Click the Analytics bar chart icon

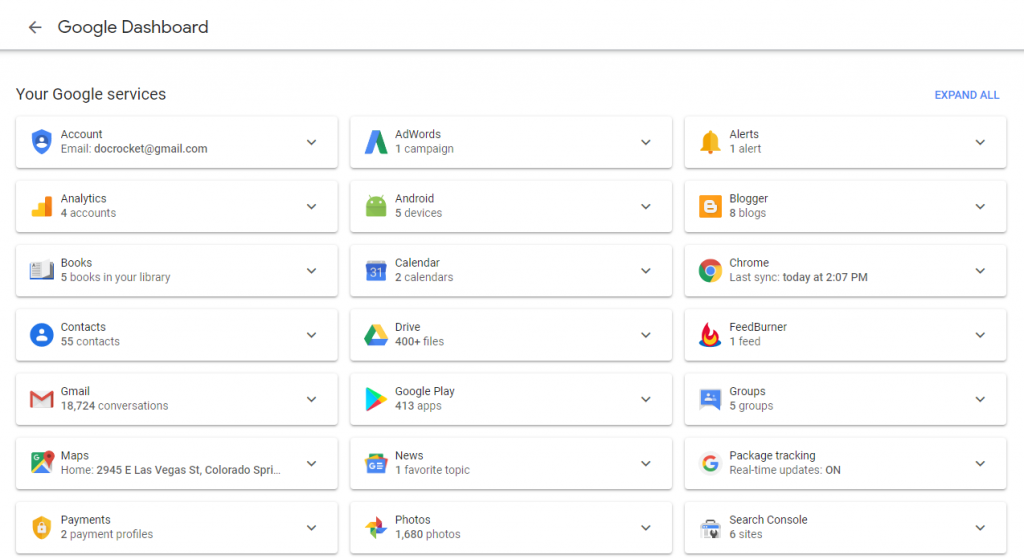(42, 206)
